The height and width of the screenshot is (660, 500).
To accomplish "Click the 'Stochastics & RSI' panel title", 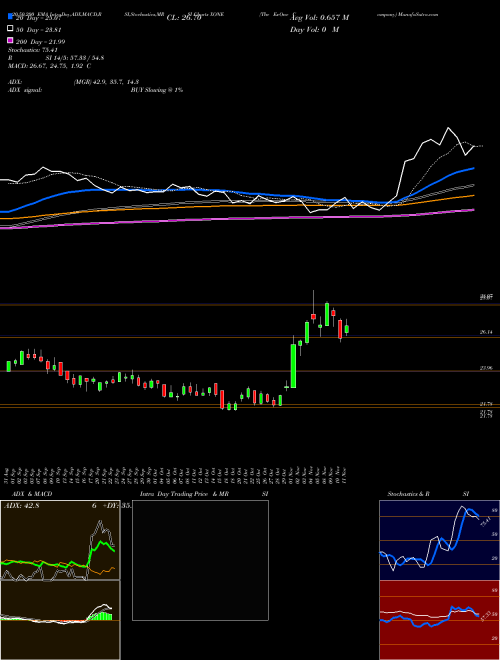I will pyautogui.click(x=428, y=494).
